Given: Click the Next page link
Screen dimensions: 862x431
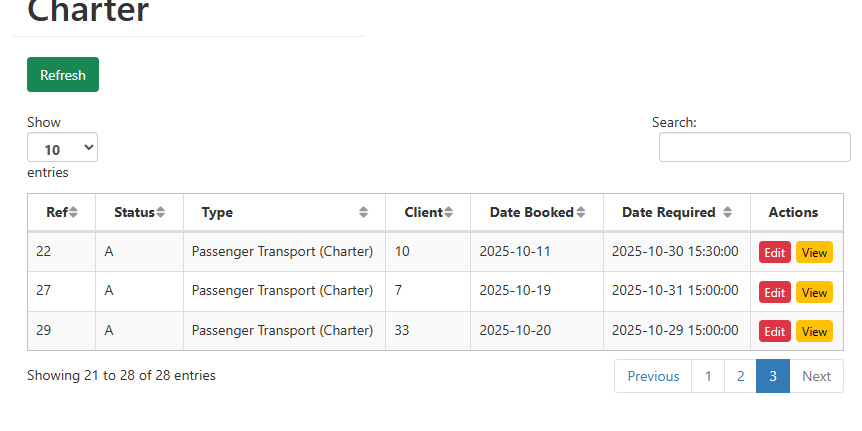Looking at the screenshot, I should coord(816,376).
